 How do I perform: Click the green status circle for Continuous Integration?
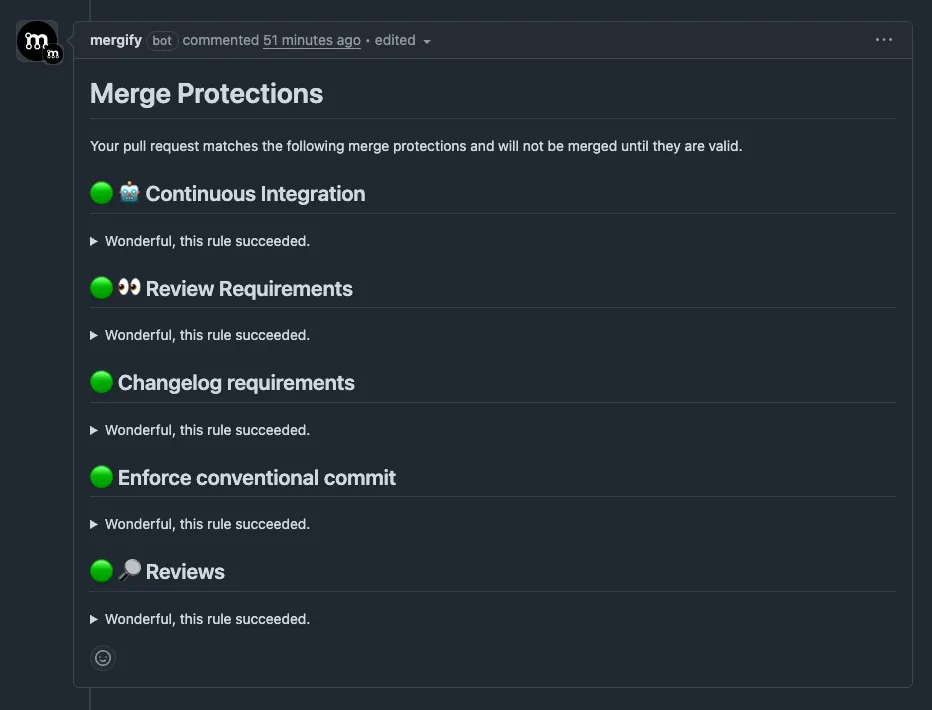click(100, 192)
